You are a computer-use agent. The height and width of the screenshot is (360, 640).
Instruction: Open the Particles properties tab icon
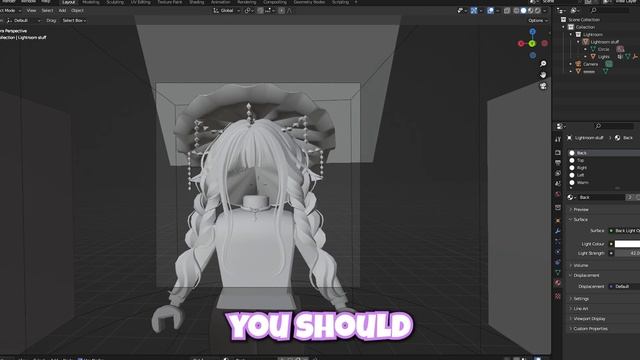[x=558, y=242]
